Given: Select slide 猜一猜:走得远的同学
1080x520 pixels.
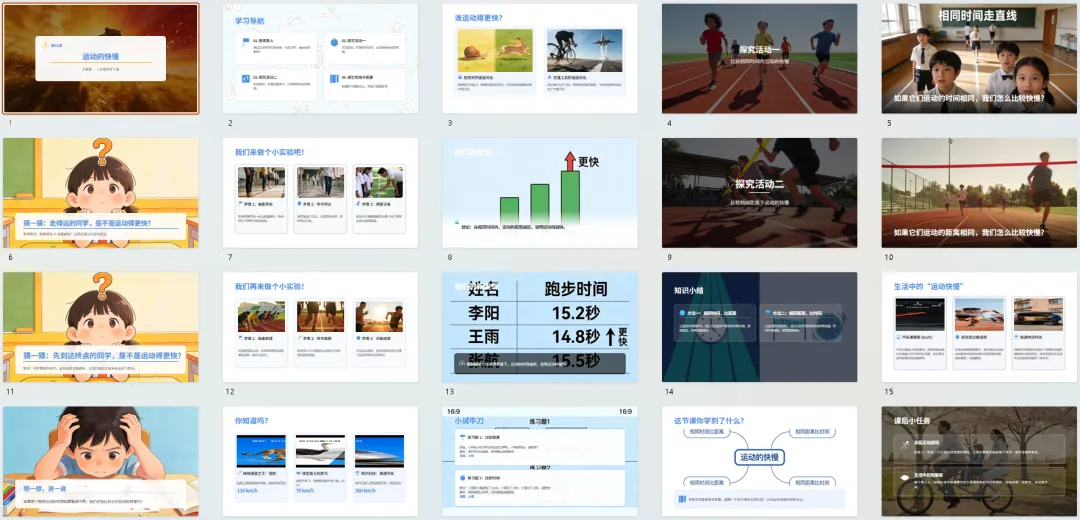Looking at the screenshot, I should [x=101, y=193].
